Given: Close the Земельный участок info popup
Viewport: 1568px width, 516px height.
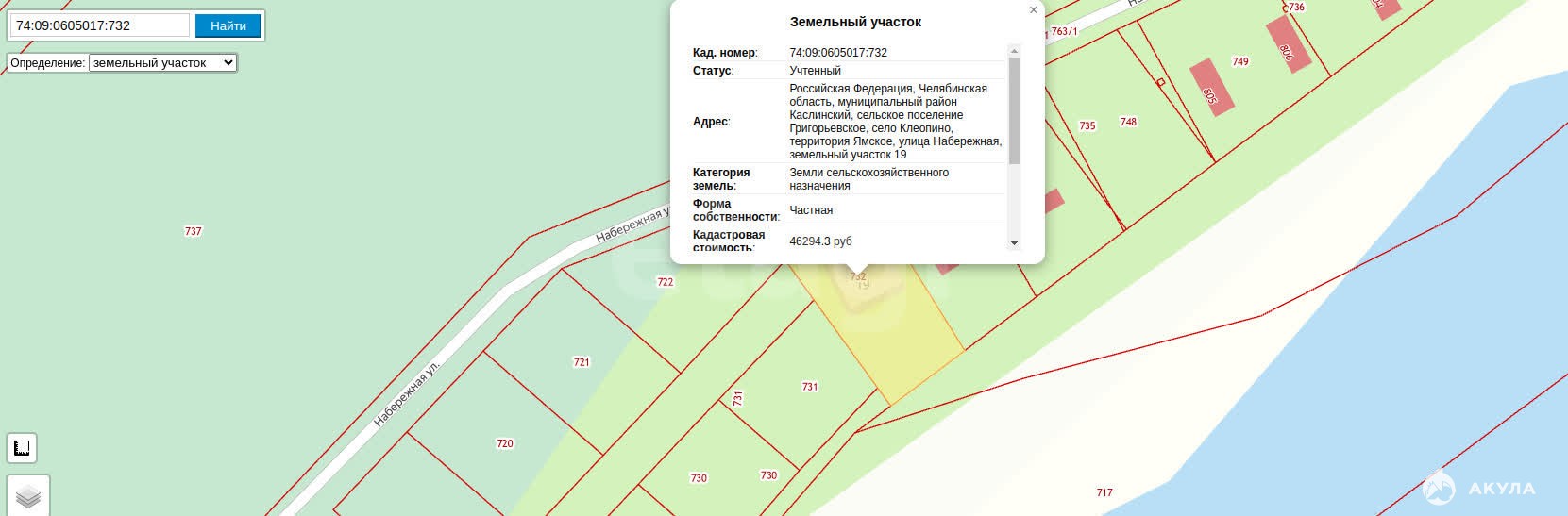Looking at the screenshot, I should pyautogui.click(x=1033, y=10).
